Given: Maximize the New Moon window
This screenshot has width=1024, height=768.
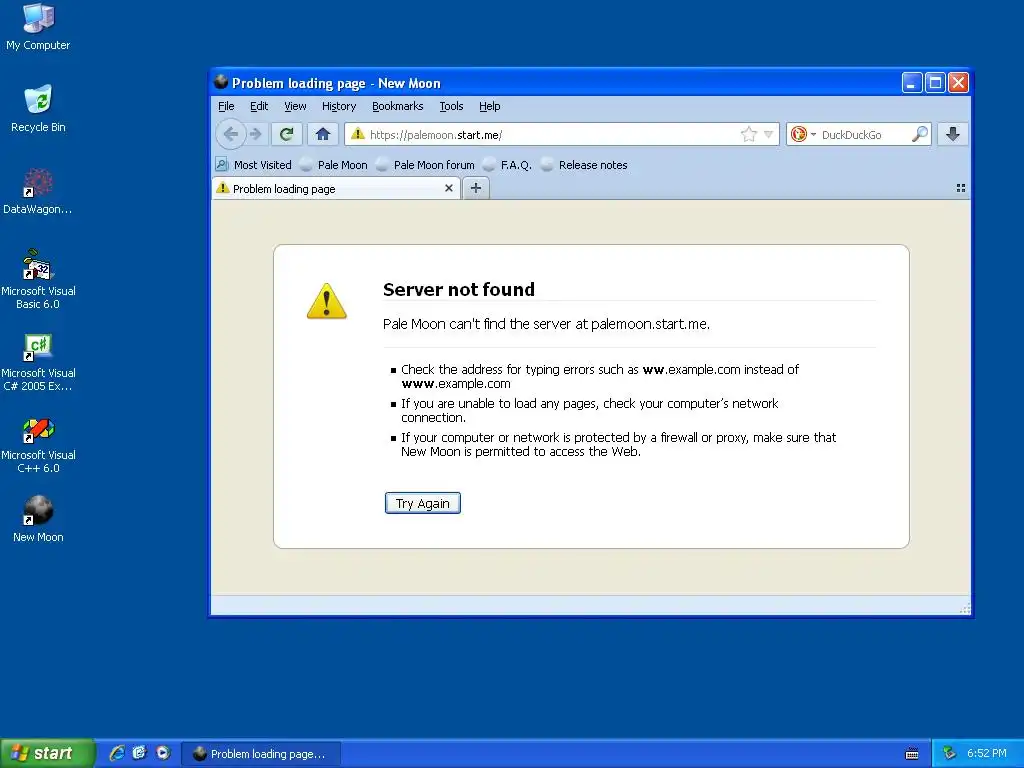Looking at the screenshot, I should 935,83.
